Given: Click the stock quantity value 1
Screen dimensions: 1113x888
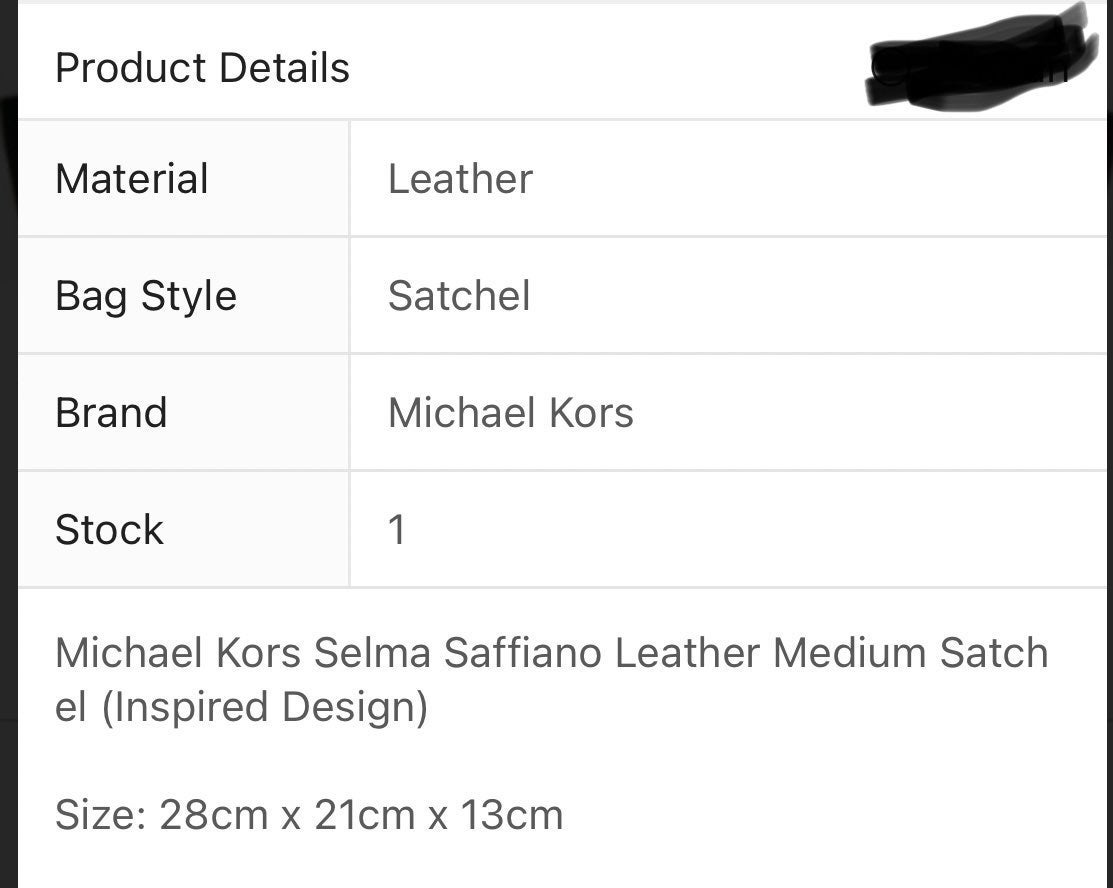Looking at the screenshot, I should coord(397,530).
